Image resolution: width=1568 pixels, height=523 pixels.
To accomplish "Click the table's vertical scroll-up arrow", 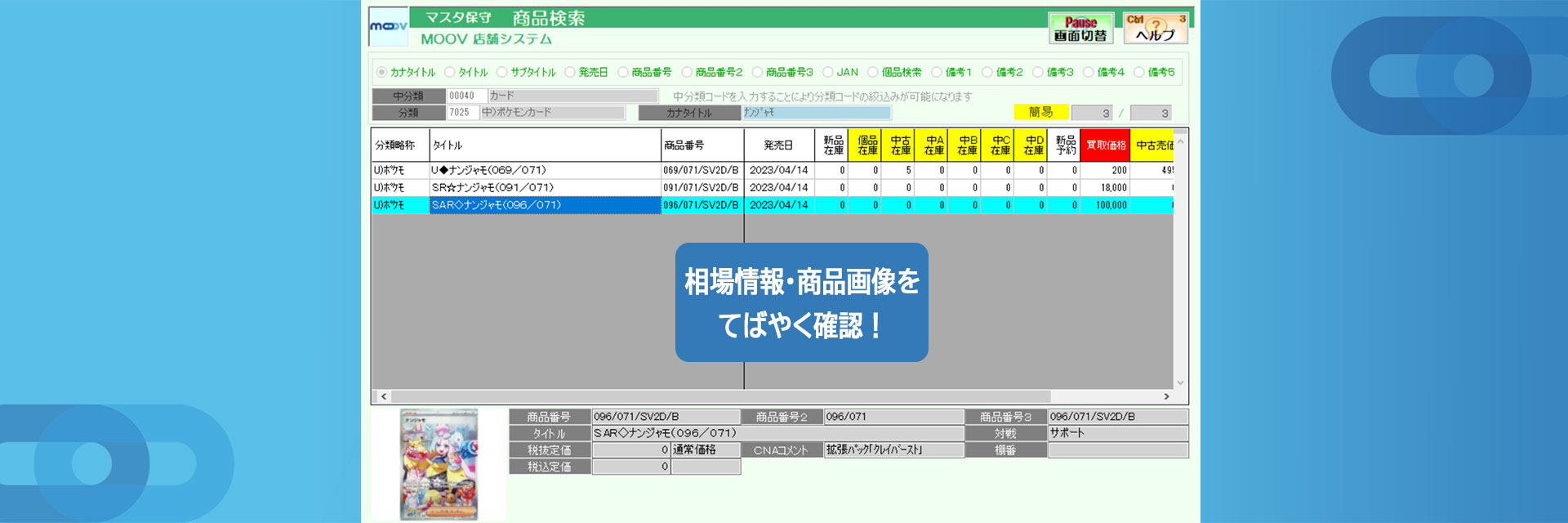I will 1180,141.
